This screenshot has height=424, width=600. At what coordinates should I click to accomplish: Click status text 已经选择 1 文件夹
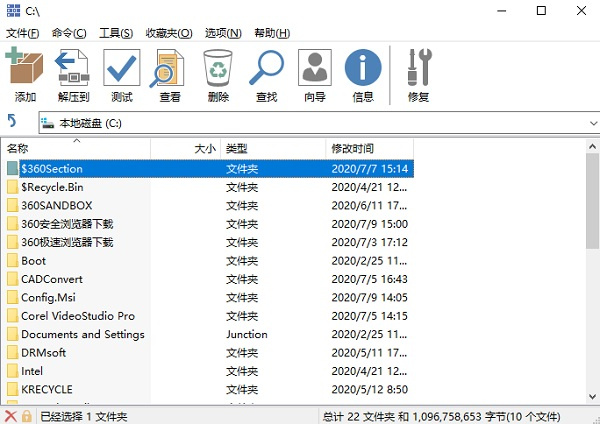click(x=83, y=416)
